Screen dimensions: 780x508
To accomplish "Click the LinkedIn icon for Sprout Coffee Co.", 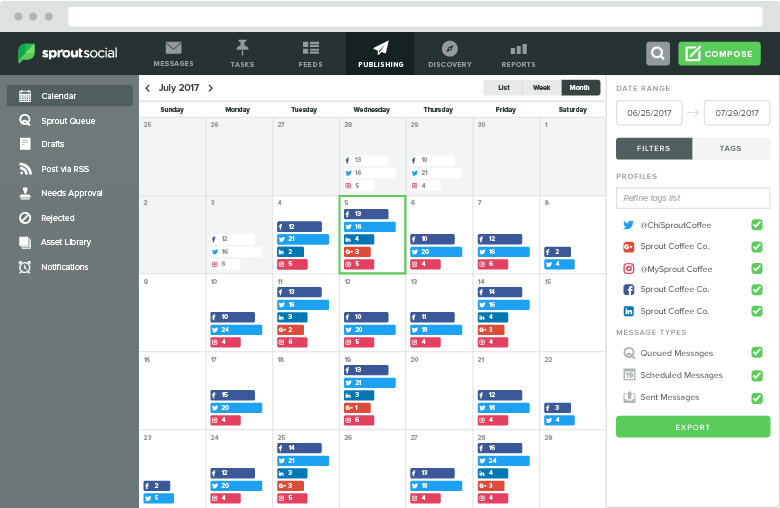I will coord(629,311).
